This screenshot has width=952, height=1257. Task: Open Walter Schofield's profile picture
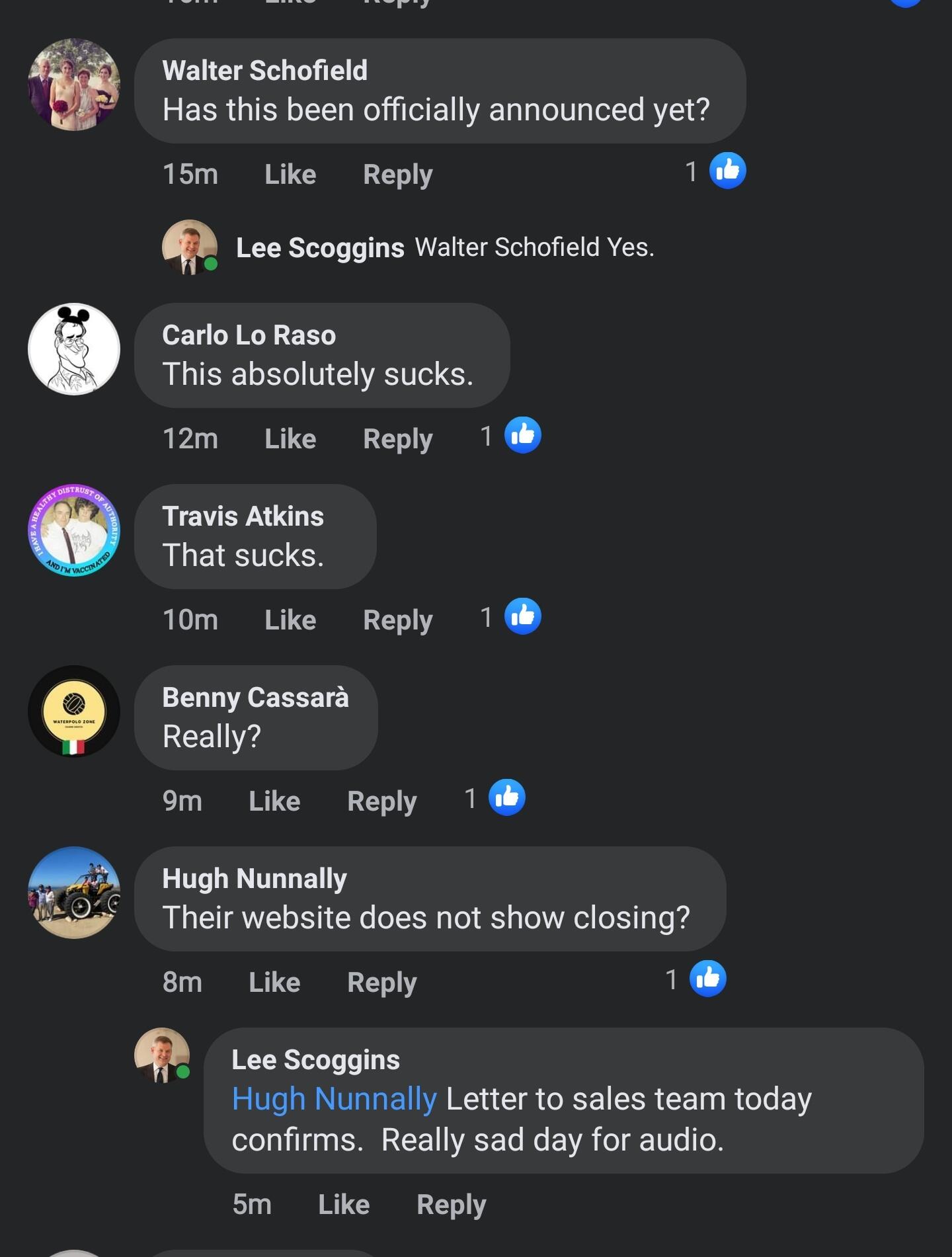point(74,85)
